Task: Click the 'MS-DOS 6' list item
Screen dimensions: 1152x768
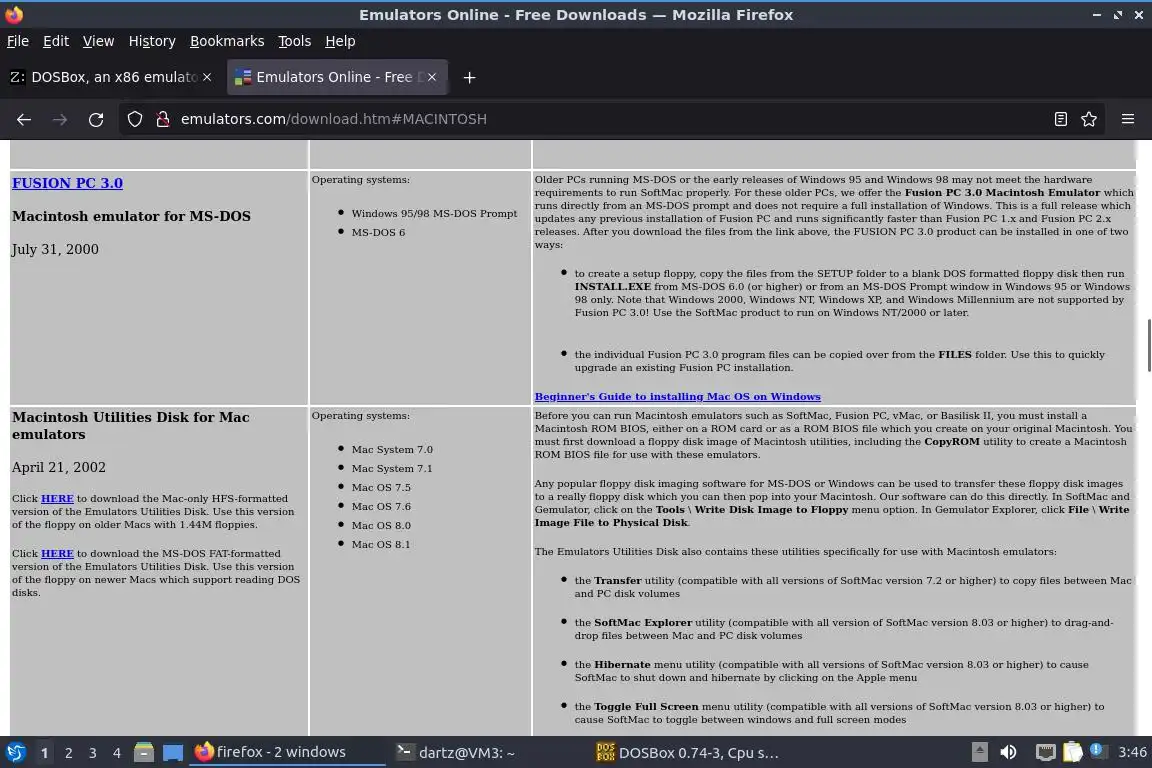Action: (378, 232)
